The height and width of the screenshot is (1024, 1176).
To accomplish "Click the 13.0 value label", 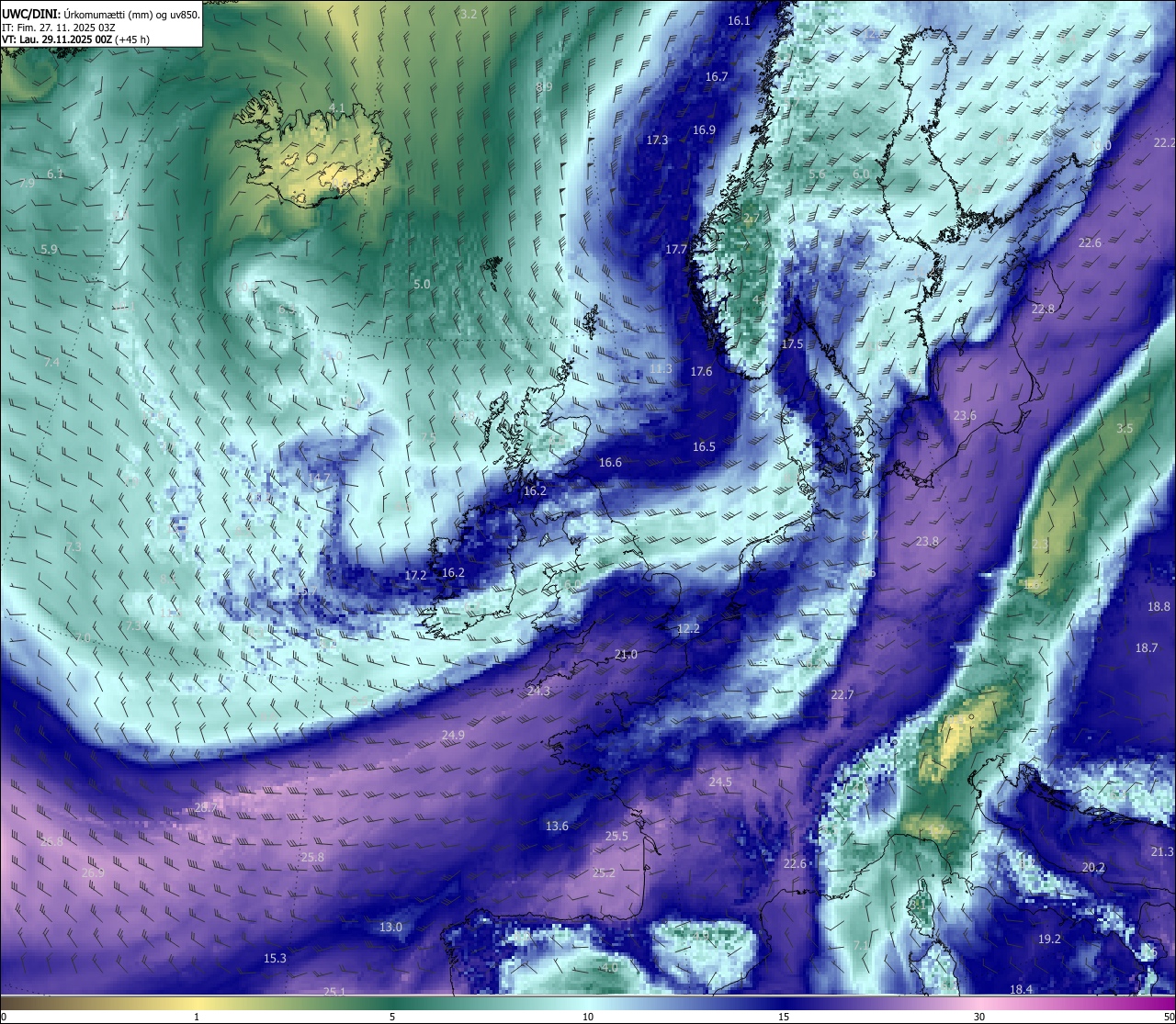I will coord(390,928).
